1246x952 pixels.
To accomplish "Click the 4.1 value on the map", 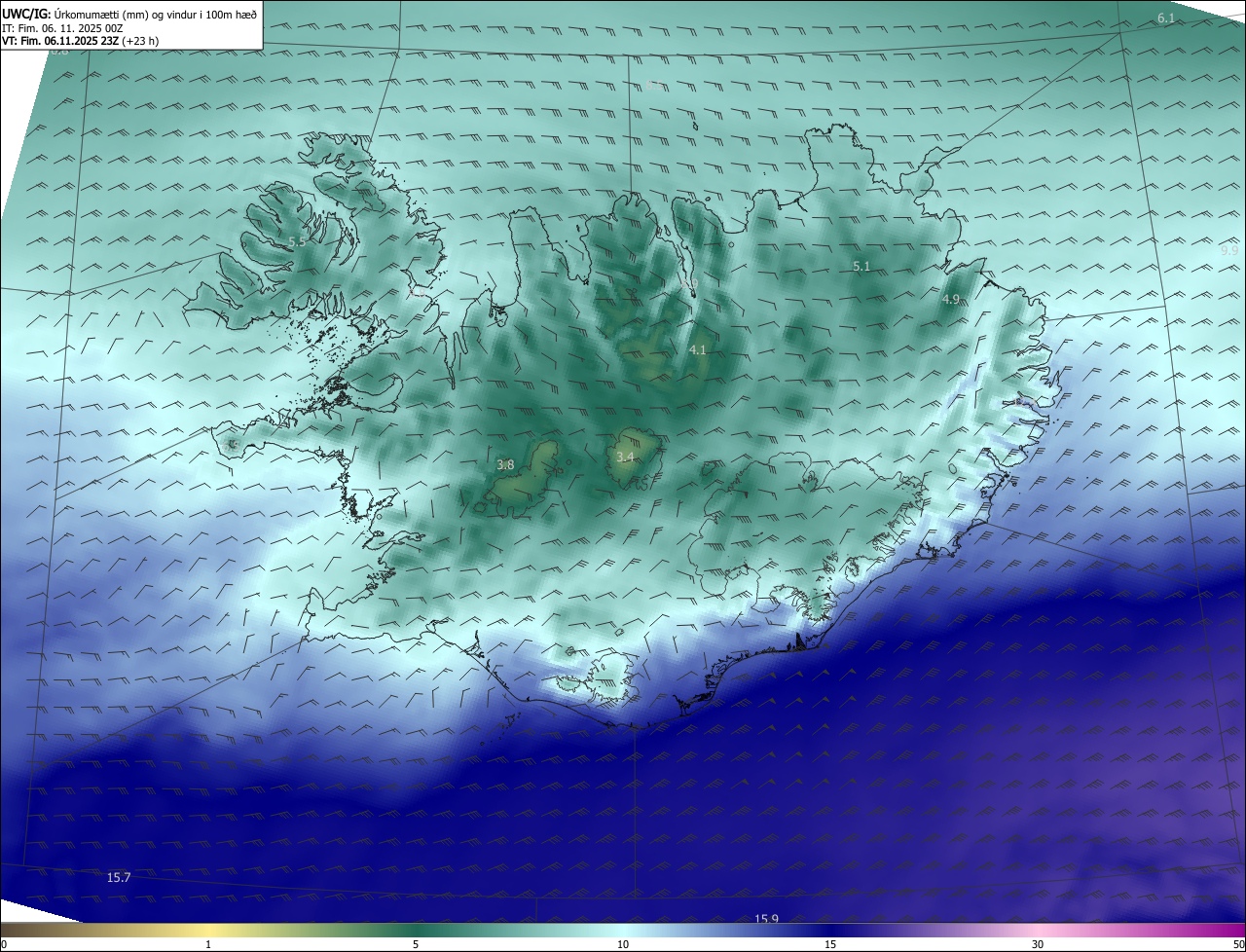I will click(x=697, y=349).
